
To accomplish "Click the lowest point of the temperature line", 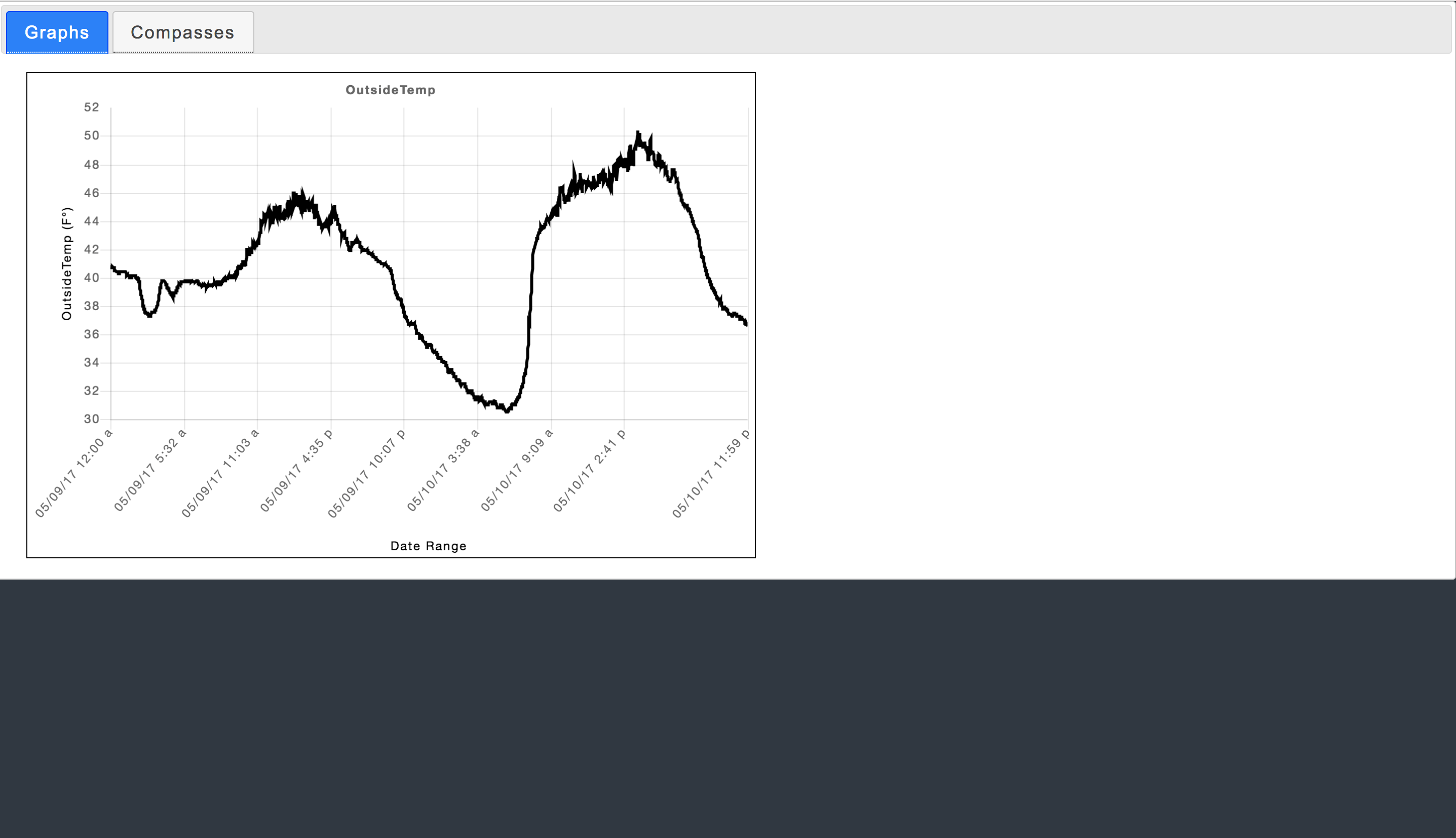I will 507,411.
